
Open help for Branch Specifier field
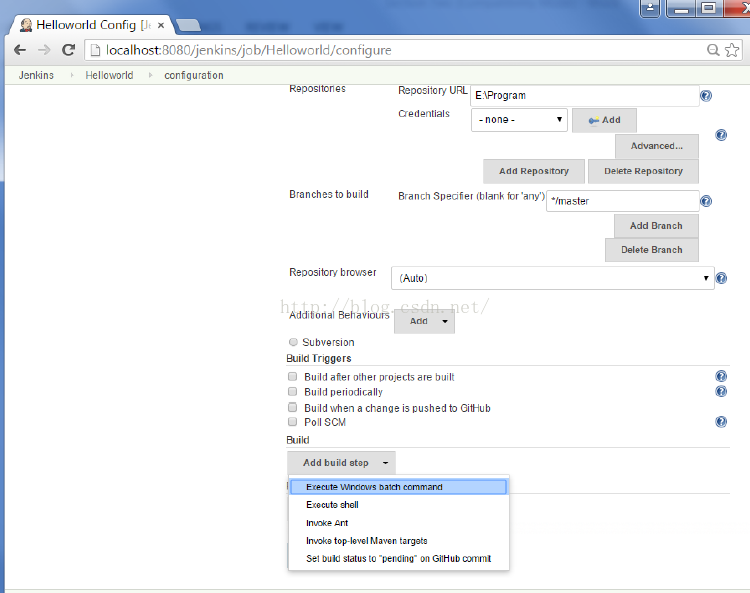(706, 201)
